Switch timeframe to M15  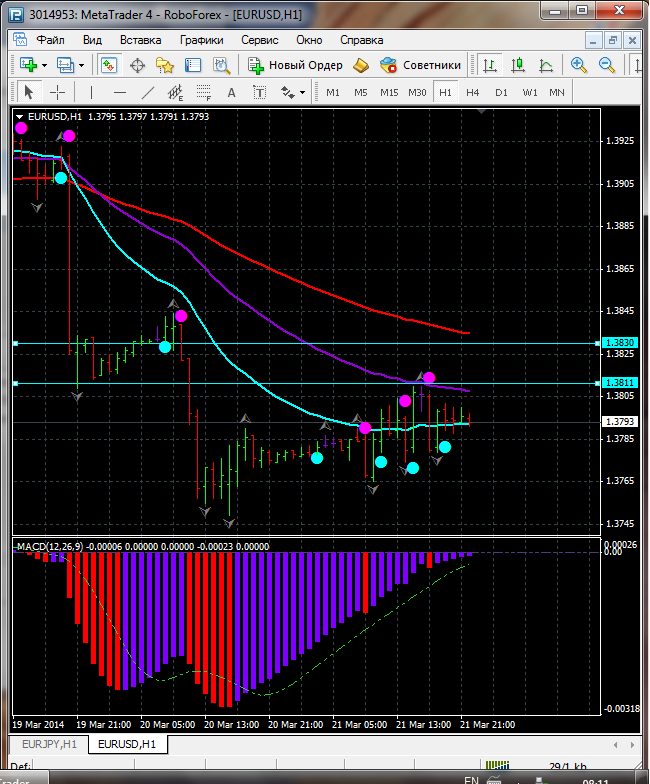(x=389, y=92)
